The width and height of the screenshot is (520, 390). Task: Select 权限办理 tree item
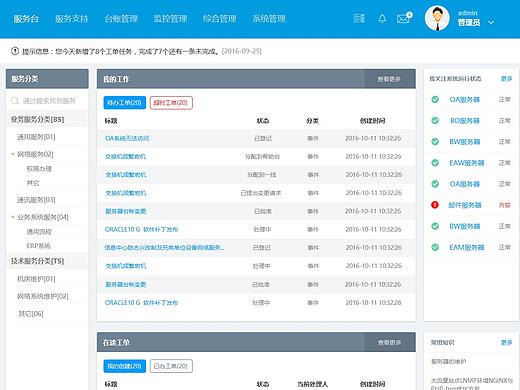(x=39, y=169)
